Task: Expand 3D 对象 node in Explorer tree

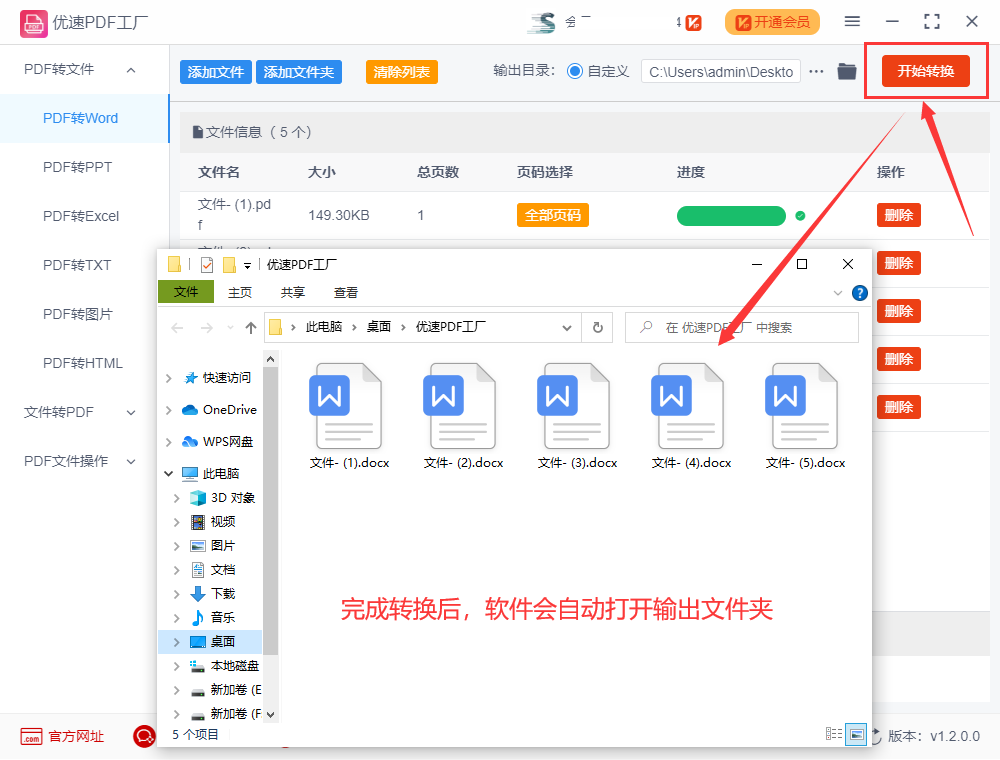Action: 176,498
